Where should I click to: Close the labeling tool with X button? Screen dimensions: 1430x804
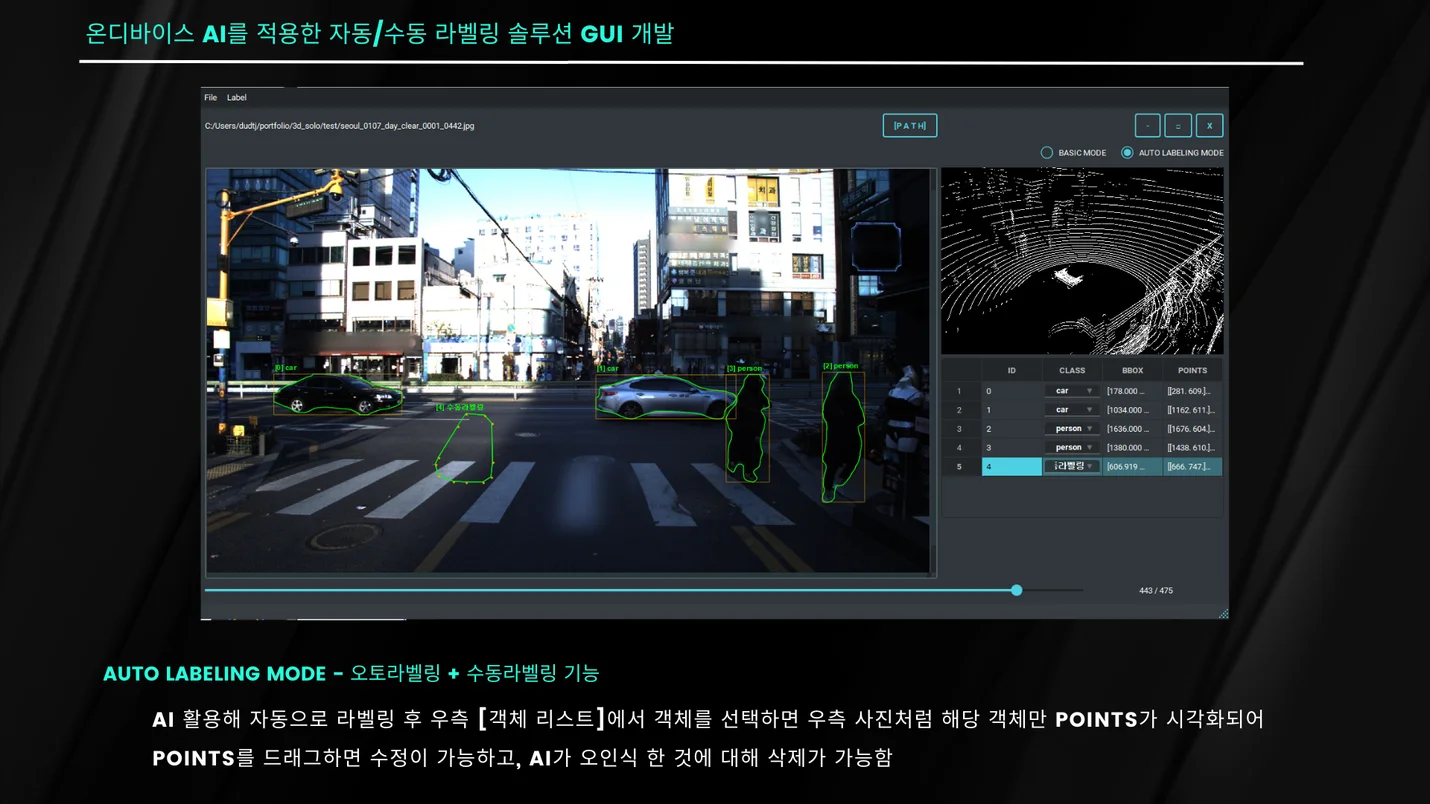click(1209, 126)
